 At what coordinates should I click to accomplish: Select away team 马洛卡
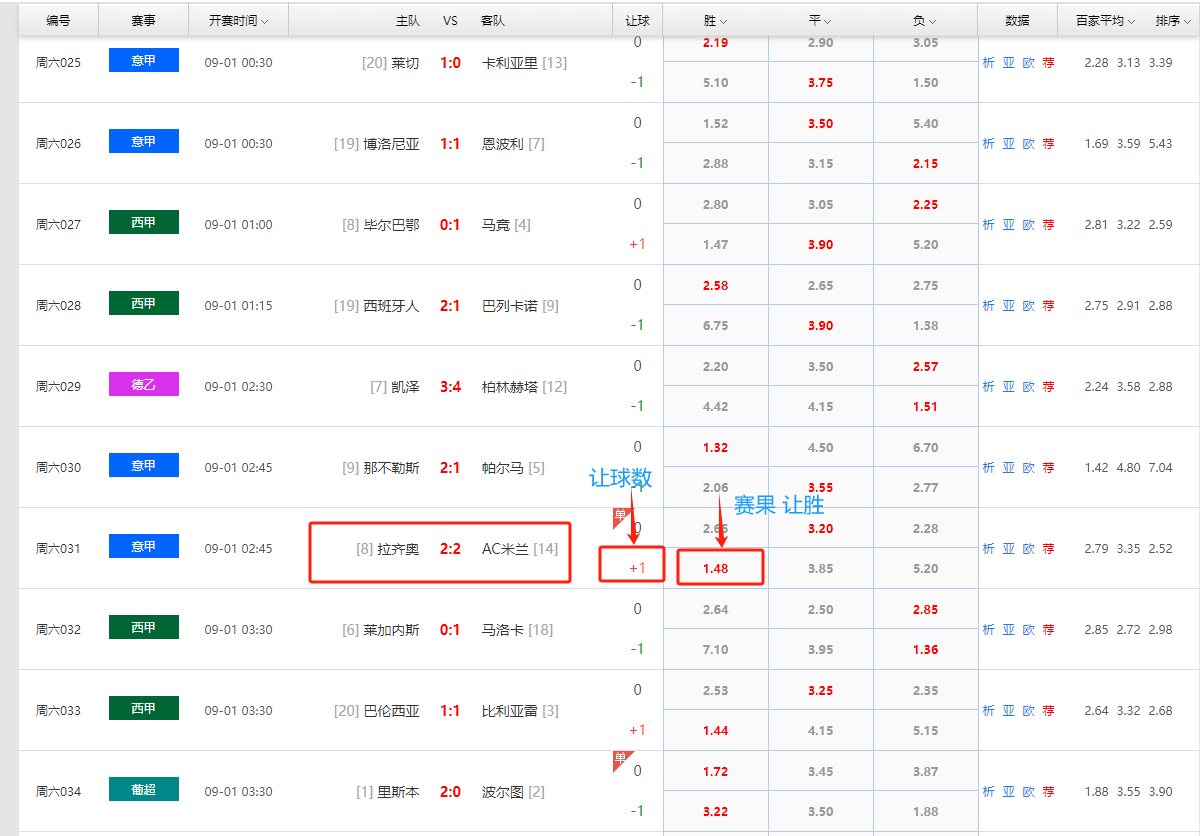(x=503, y=629)
